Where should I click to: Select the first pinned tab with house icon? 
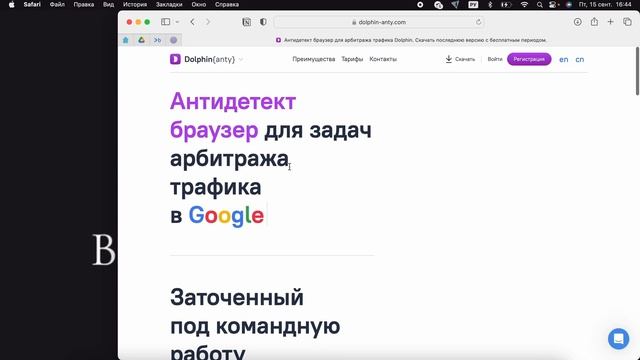click(x=126, y=40)
